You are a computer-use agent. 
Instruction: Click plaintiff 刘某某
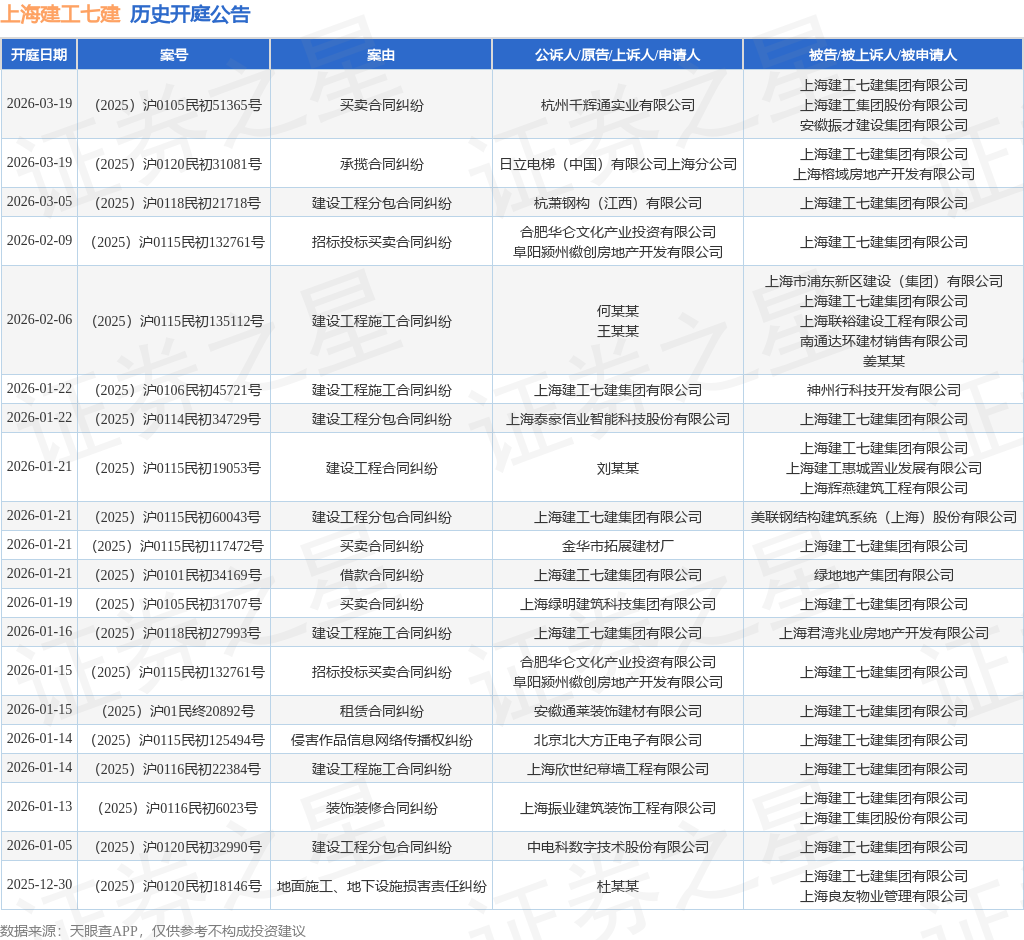(x=618, y=468)
